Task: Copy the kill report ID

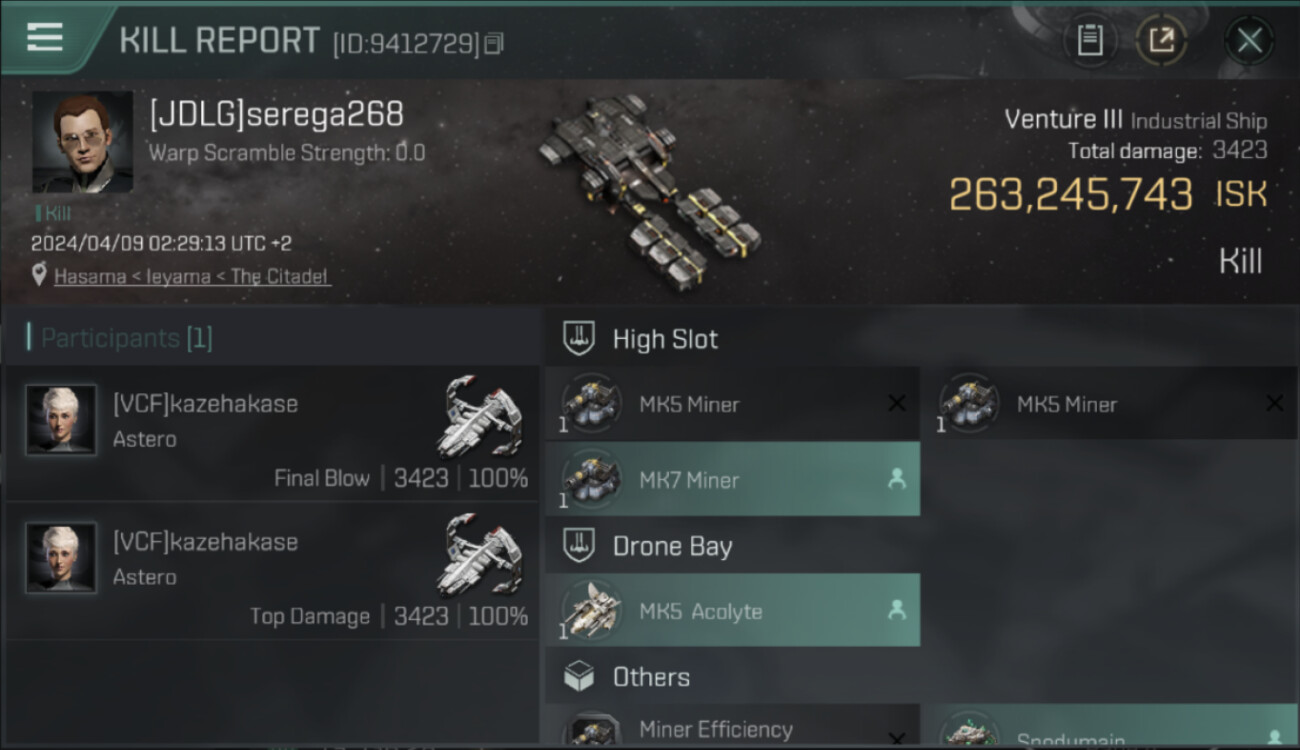Action: (x=493, y=44)
